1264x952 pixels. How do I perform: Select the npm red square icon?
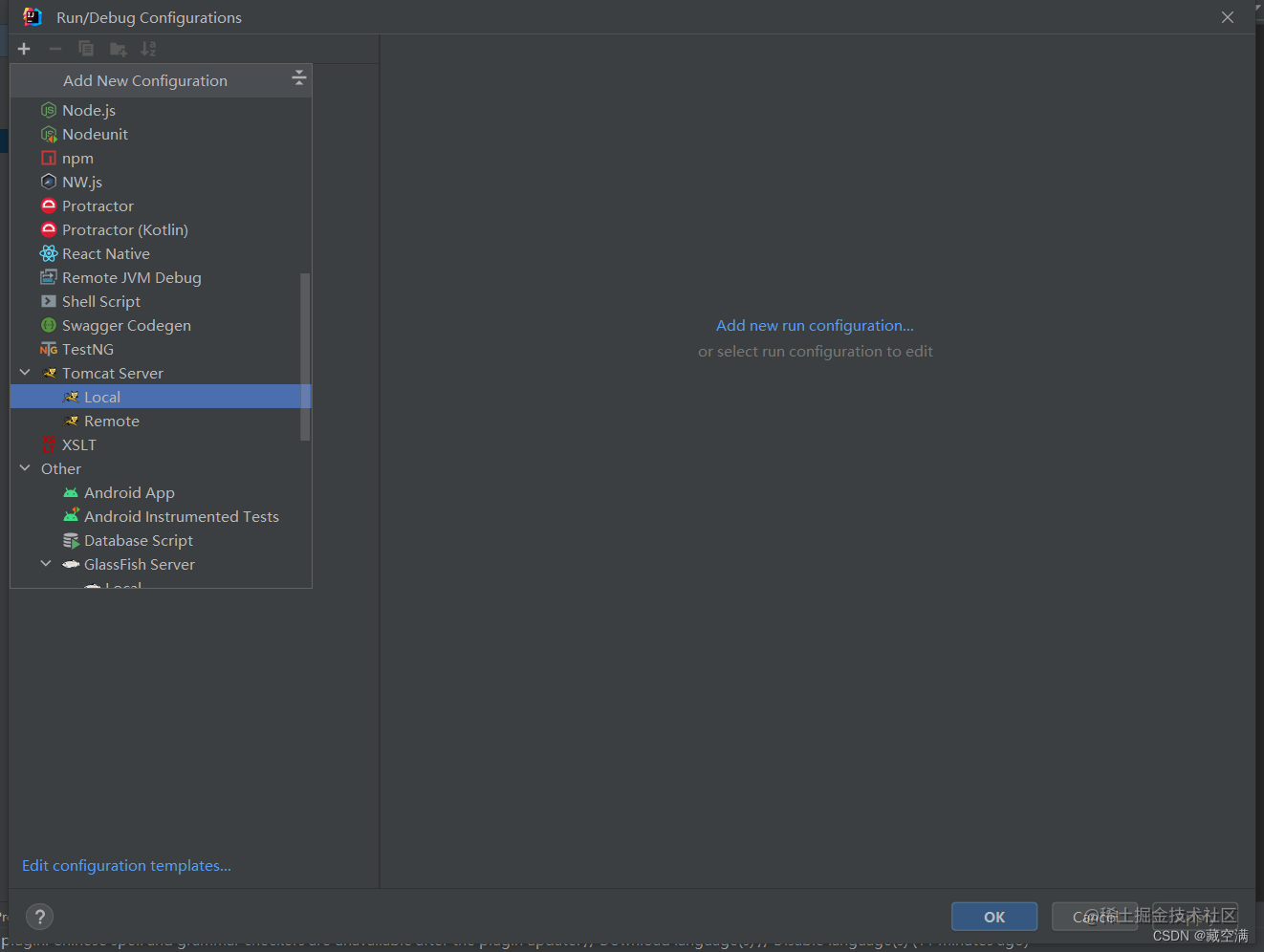[x=49, y=158]
